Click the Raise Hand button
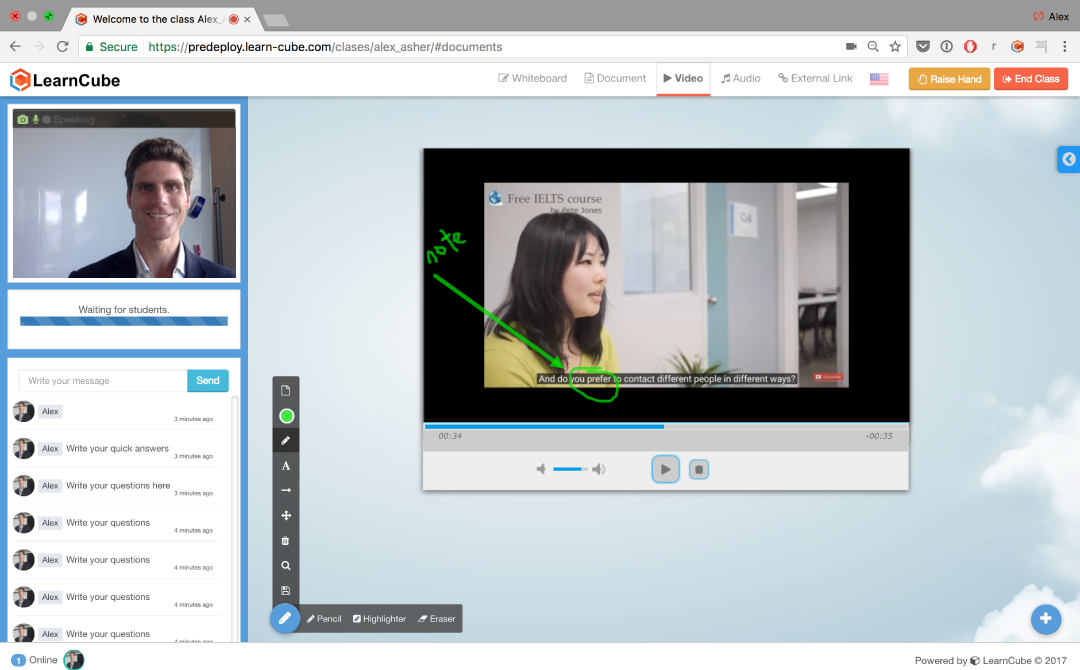Screen dimensions: 1080x670 coord(949,79)
